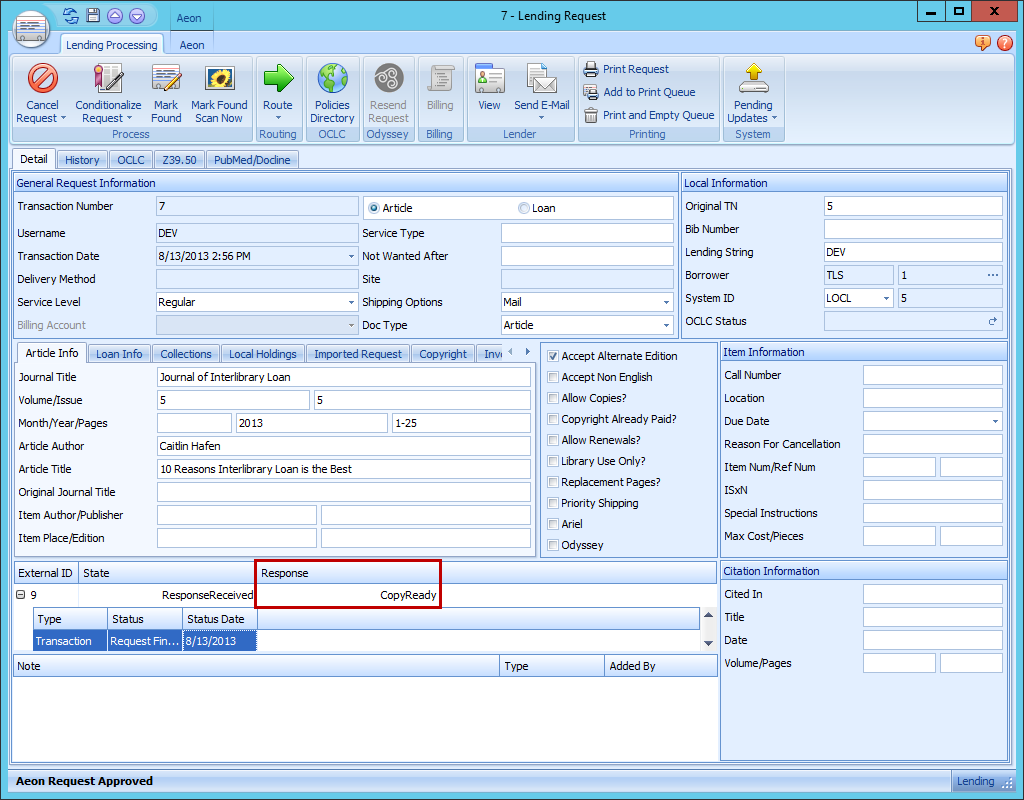Click the Journal Title input field
Screen dimensions: 1024x800
344,377
